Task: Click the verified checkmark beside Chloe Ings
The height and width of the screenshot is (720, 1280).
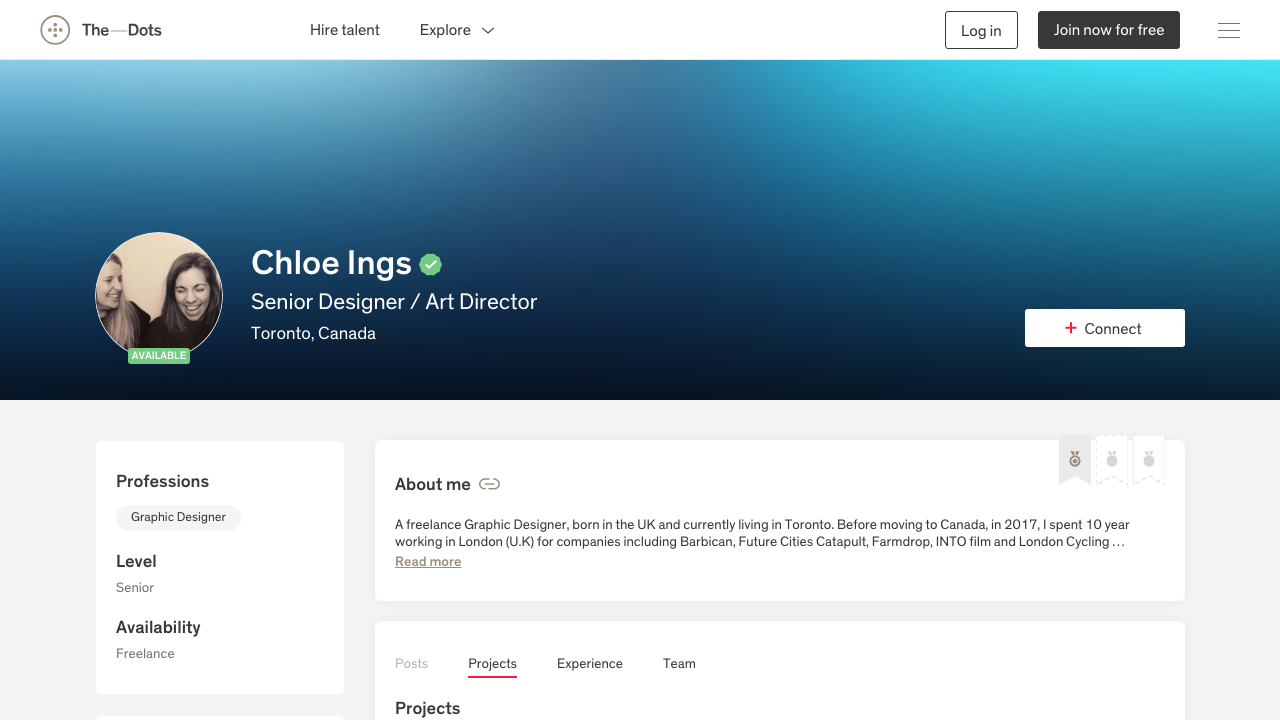Action: coord(430,264)
